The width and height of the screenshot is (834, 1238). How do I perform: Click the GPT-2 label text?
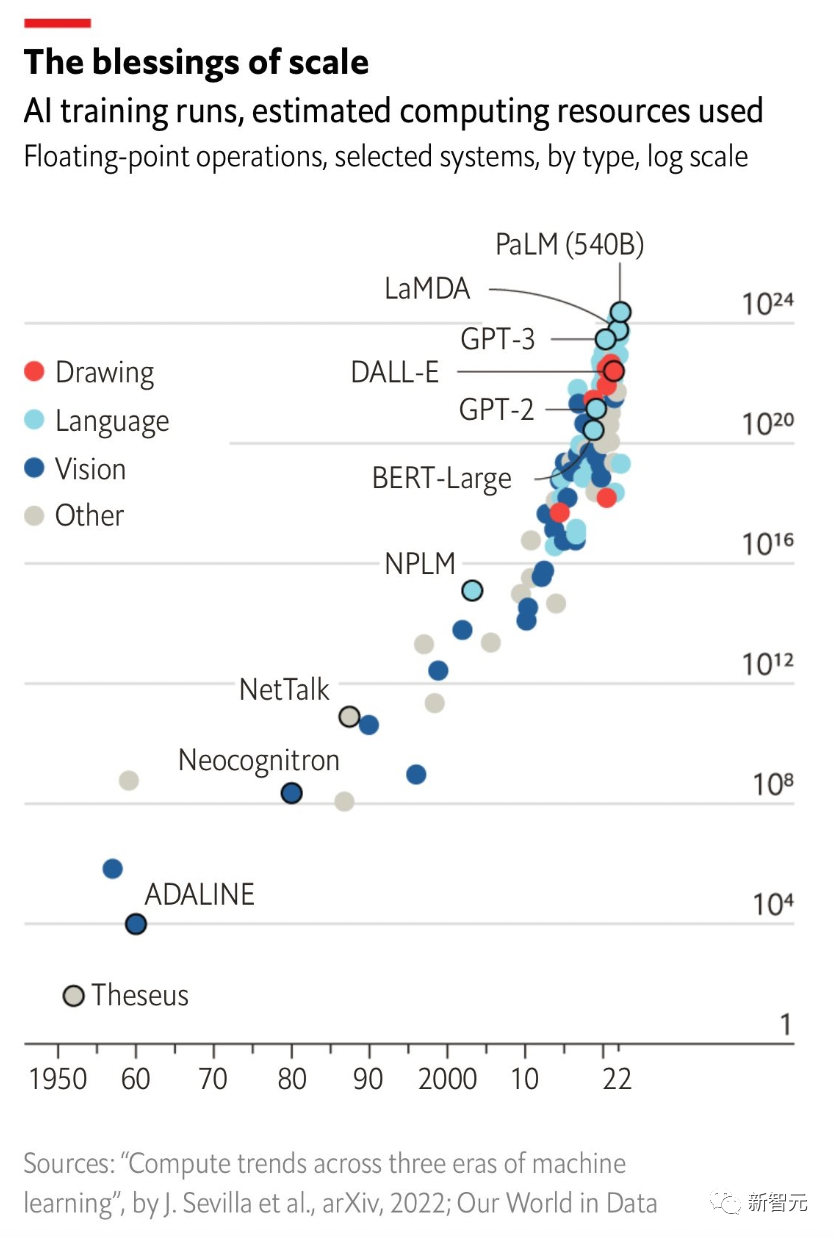point(496,409)
